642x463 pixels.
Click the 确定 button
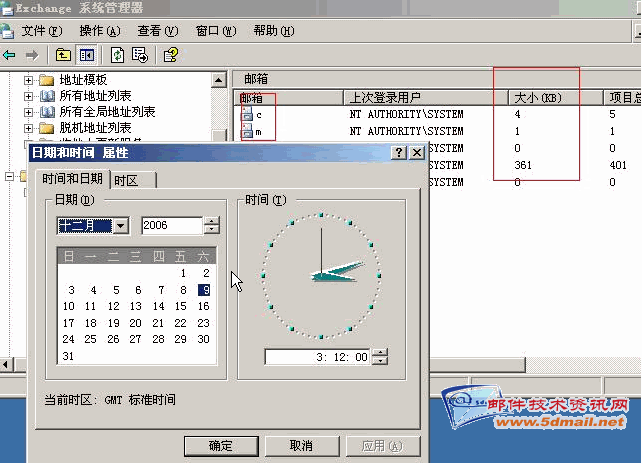(x=220, y=446)
